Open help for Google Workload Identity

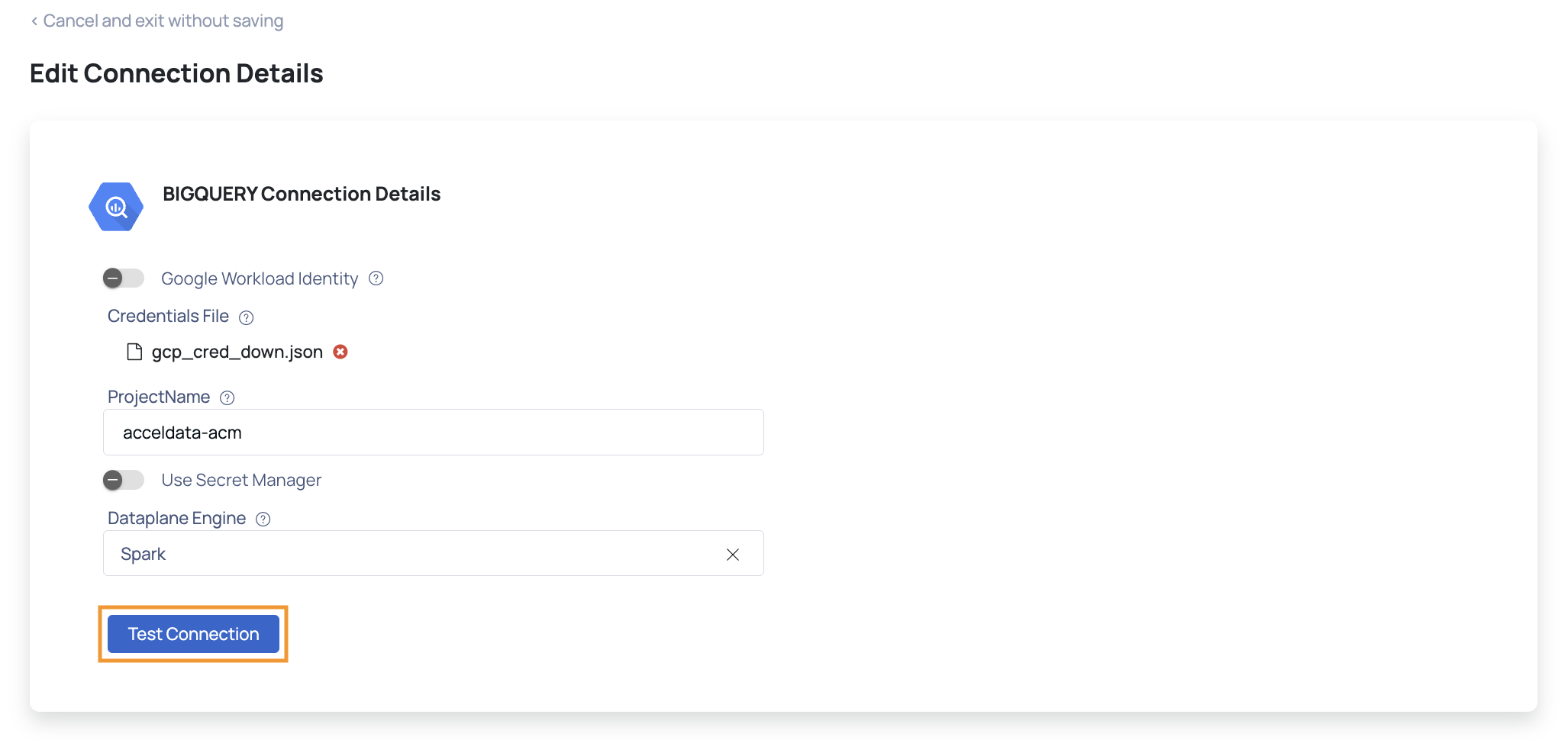tap(376, 278)
